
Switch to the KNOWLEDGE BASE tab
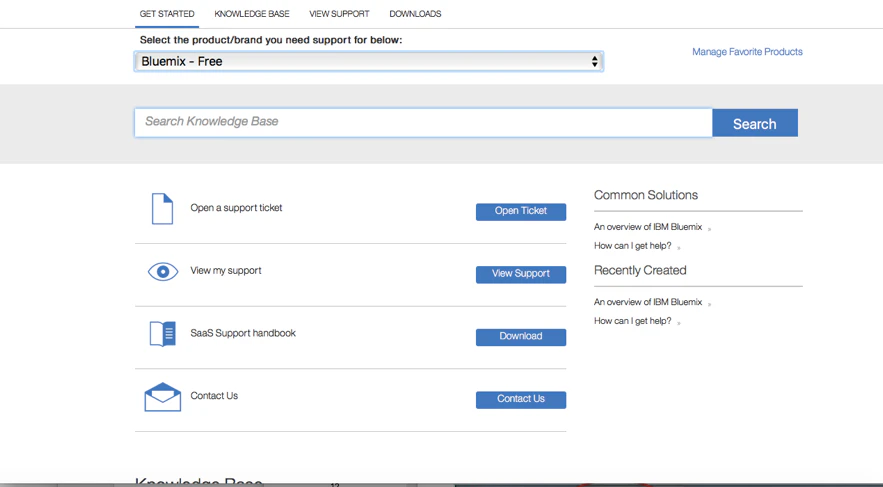[x=252, y=14]
